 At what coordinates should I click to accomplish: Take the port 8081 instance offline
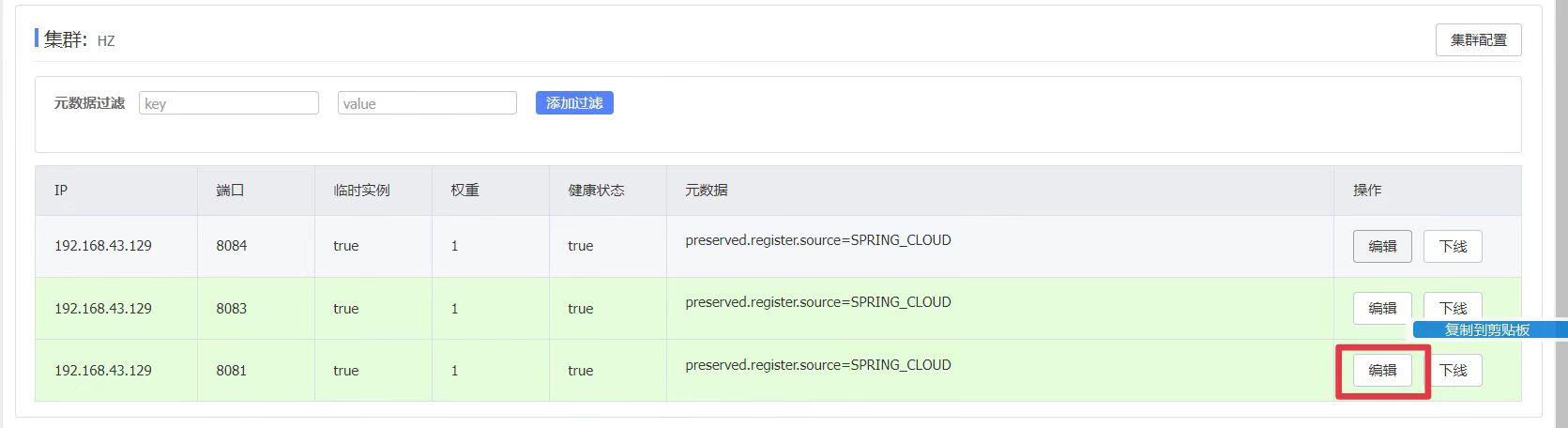(1453, 371)
